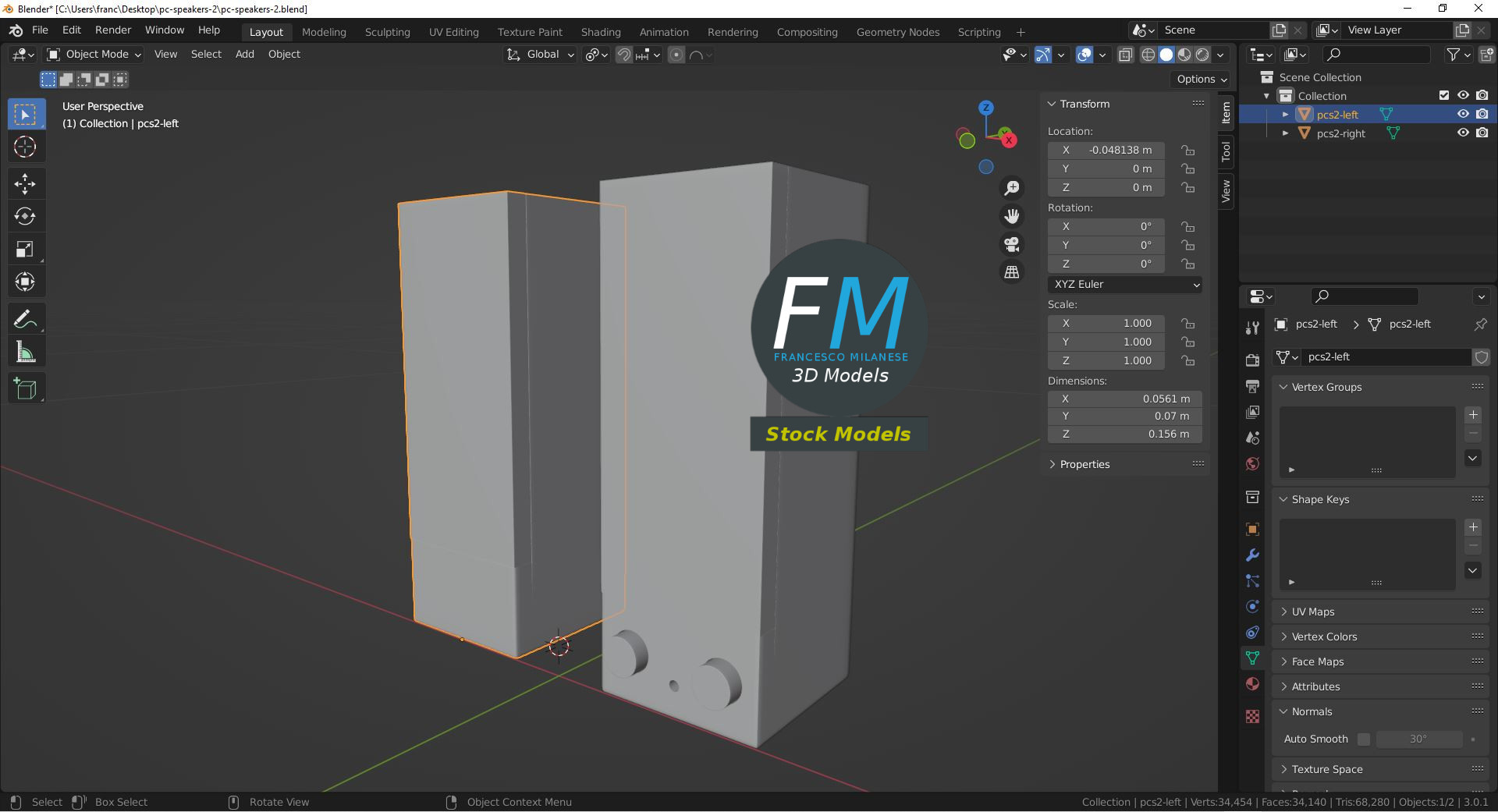Select the Add Cube tool

pos(25,389)
